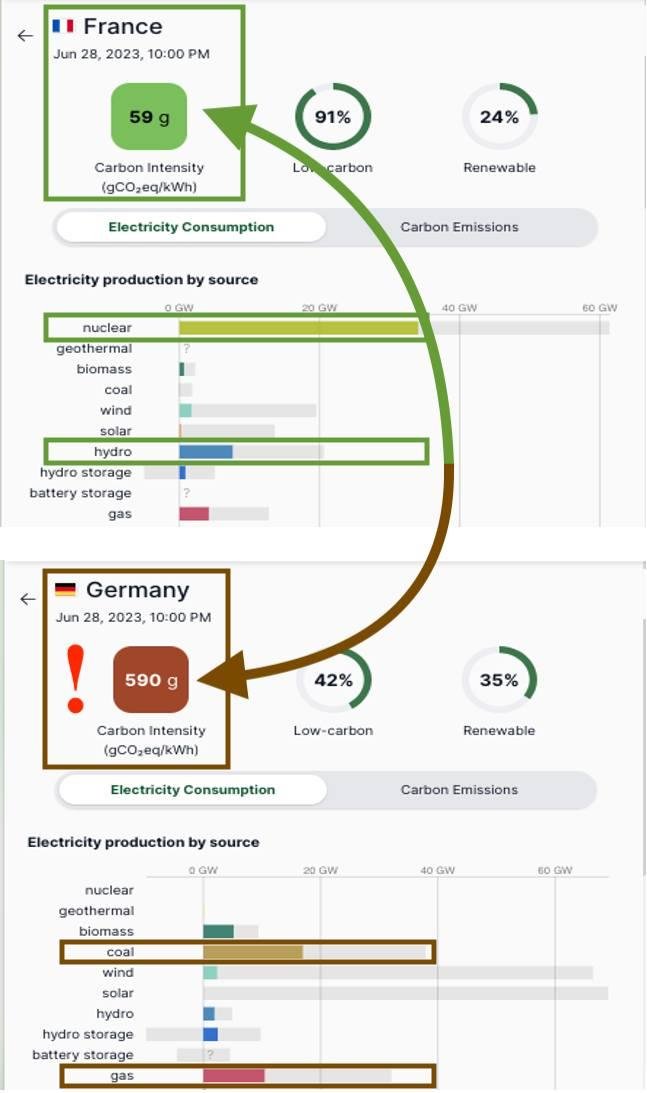Click the French flag icon
647x1093 pixels.
click(x=63, y=26)
